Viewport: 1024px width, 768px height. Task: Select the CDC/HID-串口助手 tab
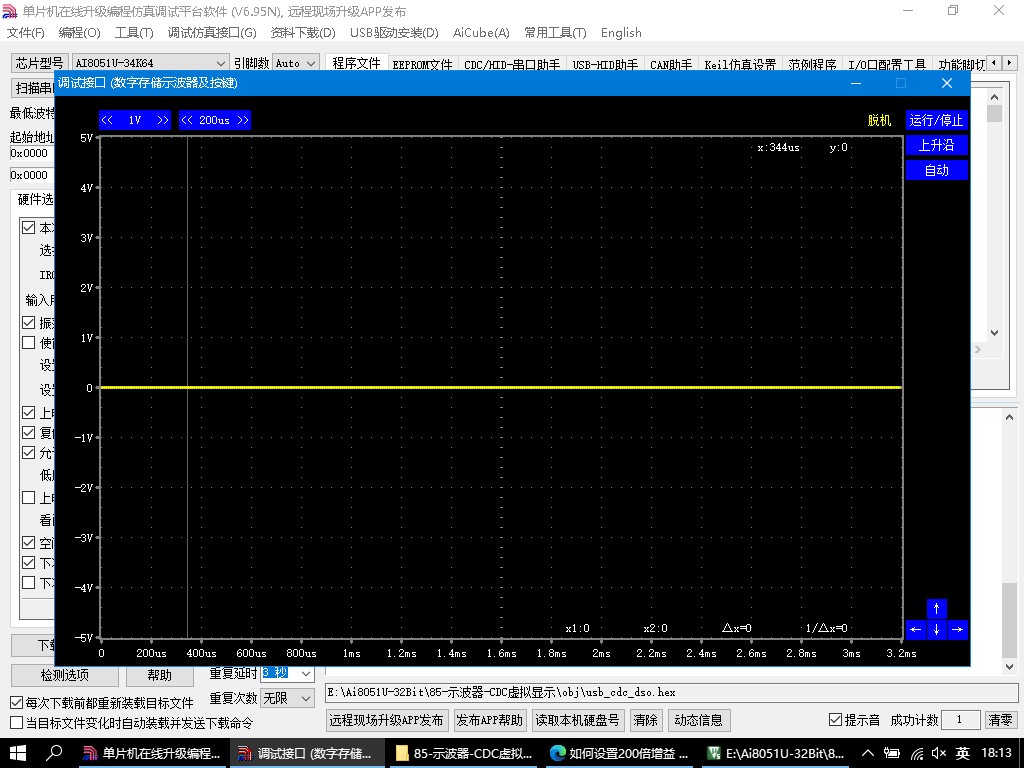[x=512, y=64]
